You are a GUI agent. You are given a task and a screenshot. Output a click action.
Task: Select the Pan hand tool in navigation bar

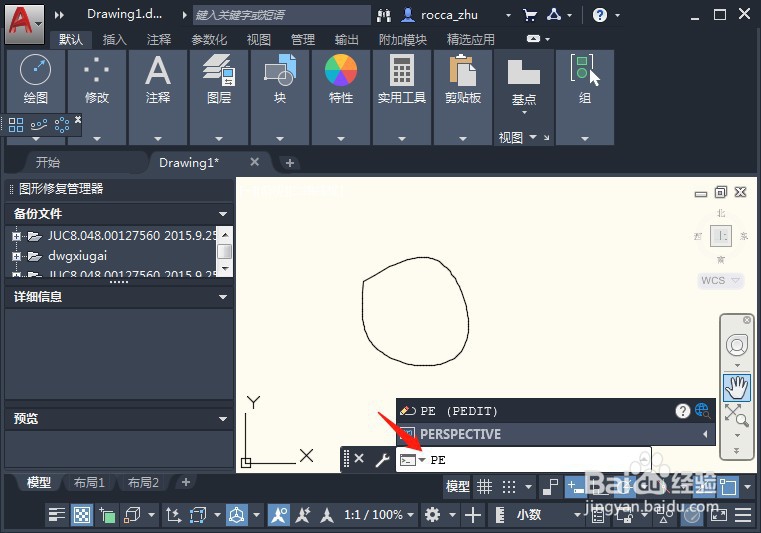(x=737, y=387)
